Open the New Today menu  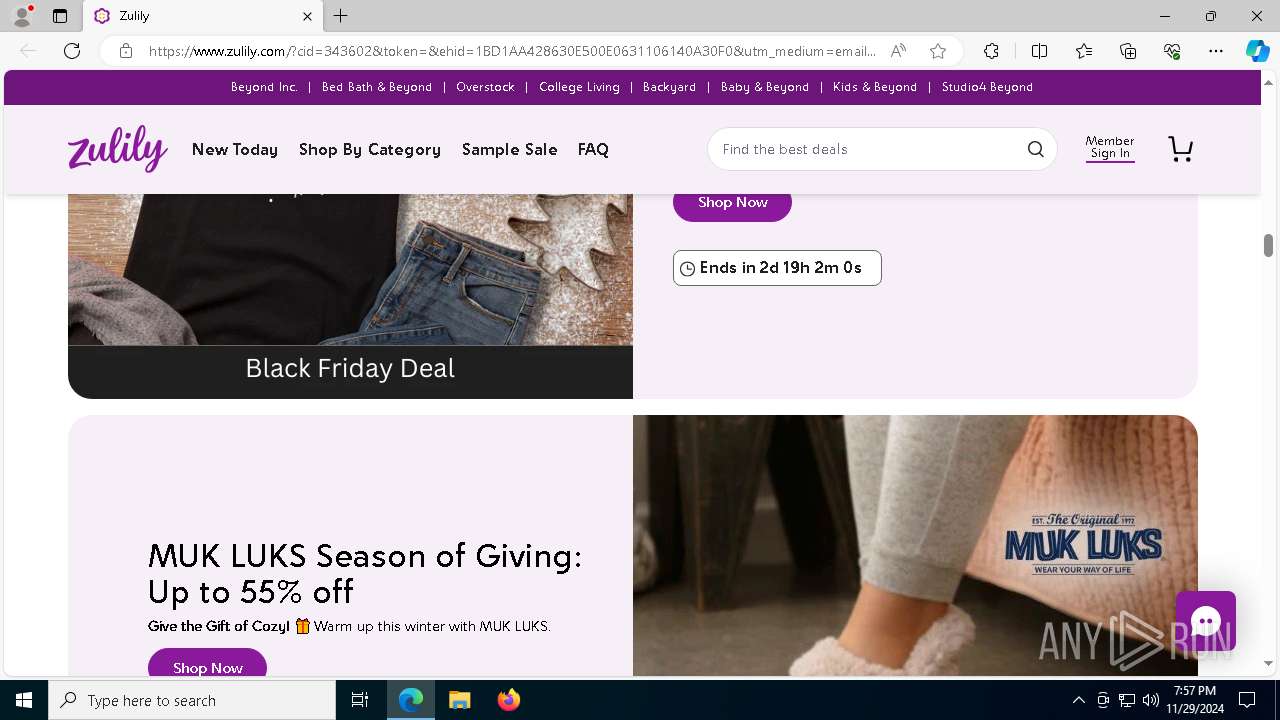coord(235,149)
